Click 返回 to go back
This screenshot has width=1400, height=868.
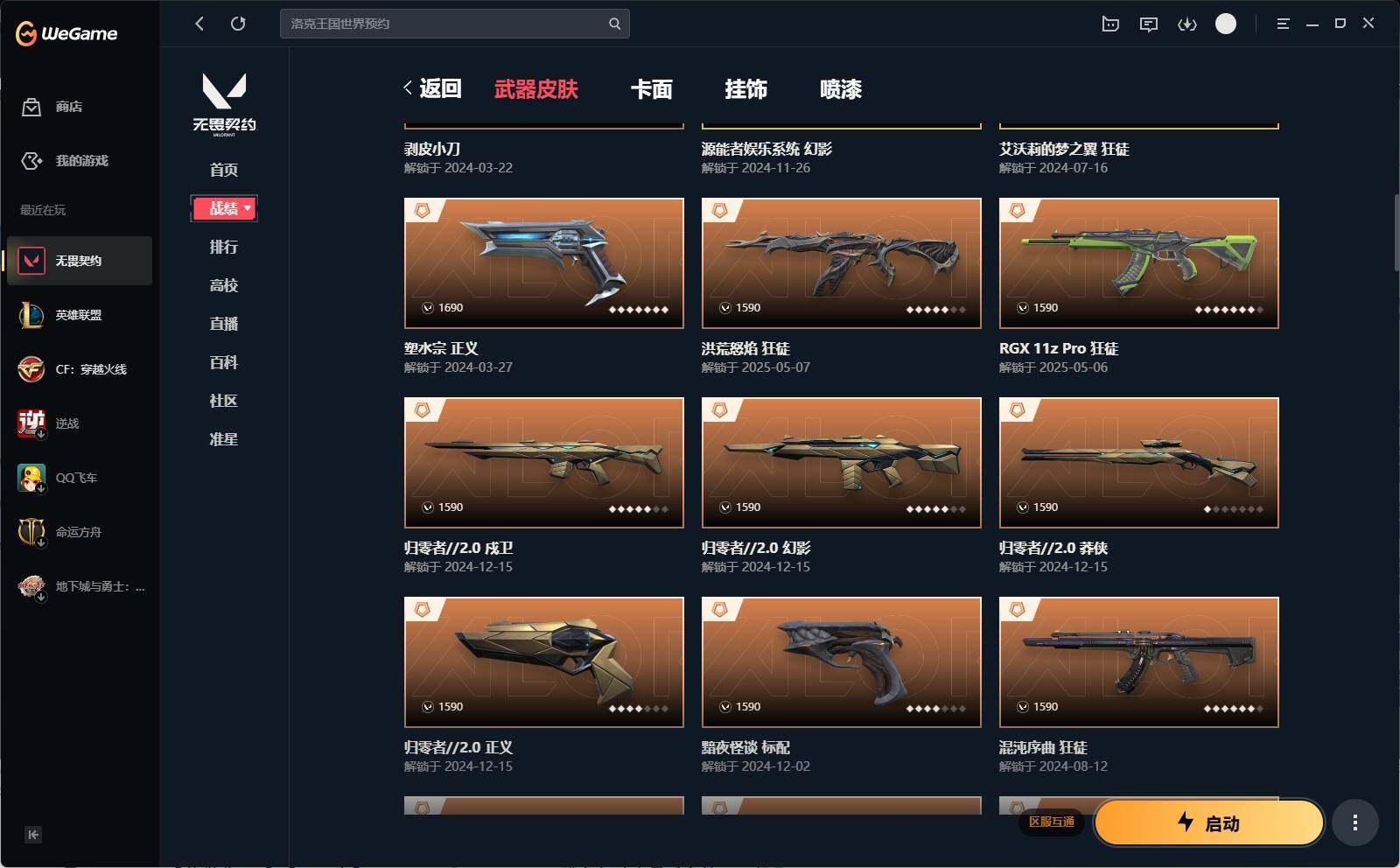[432, 88]
